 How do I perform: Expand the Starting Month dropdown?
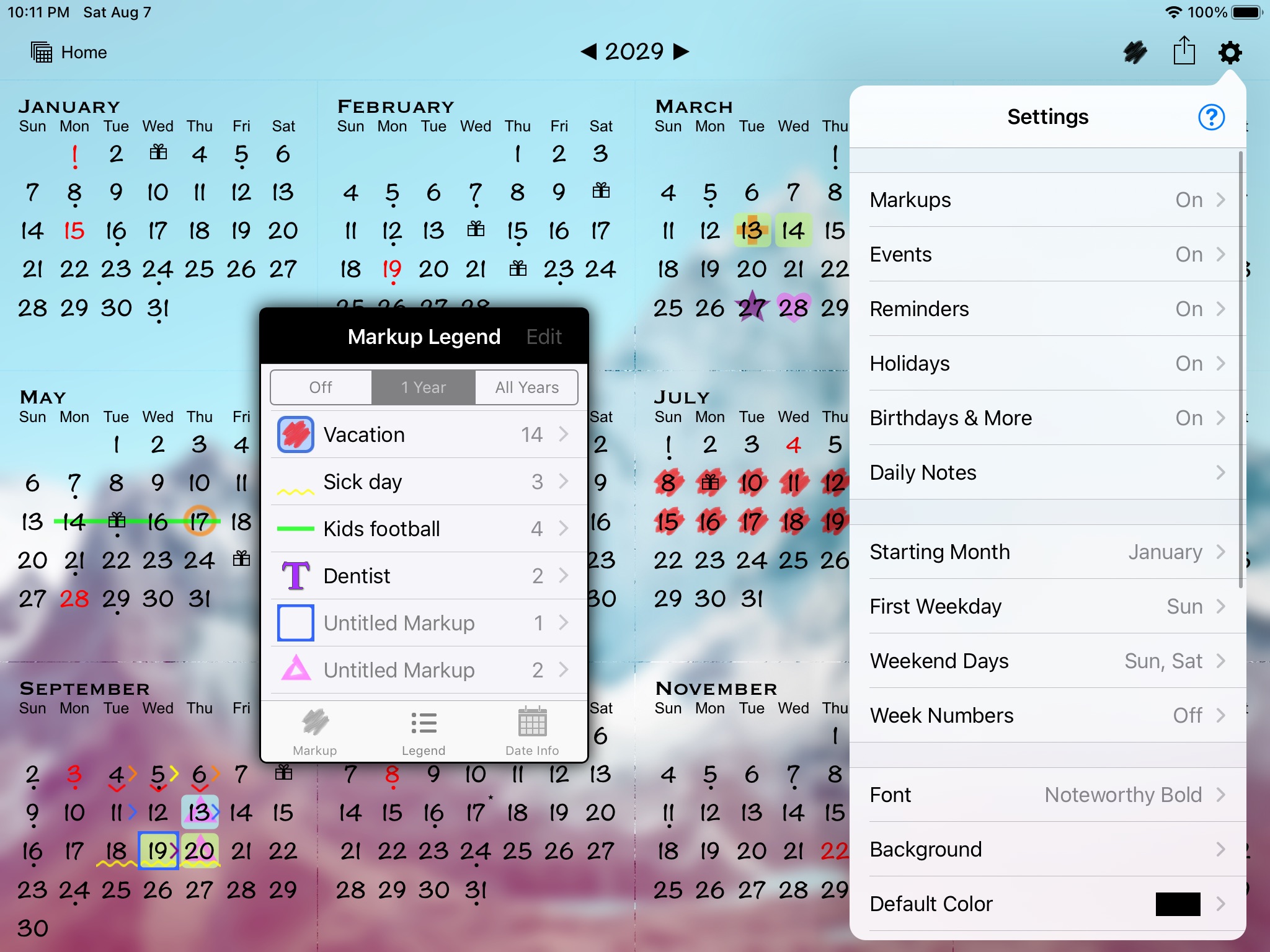(1048, 553)
